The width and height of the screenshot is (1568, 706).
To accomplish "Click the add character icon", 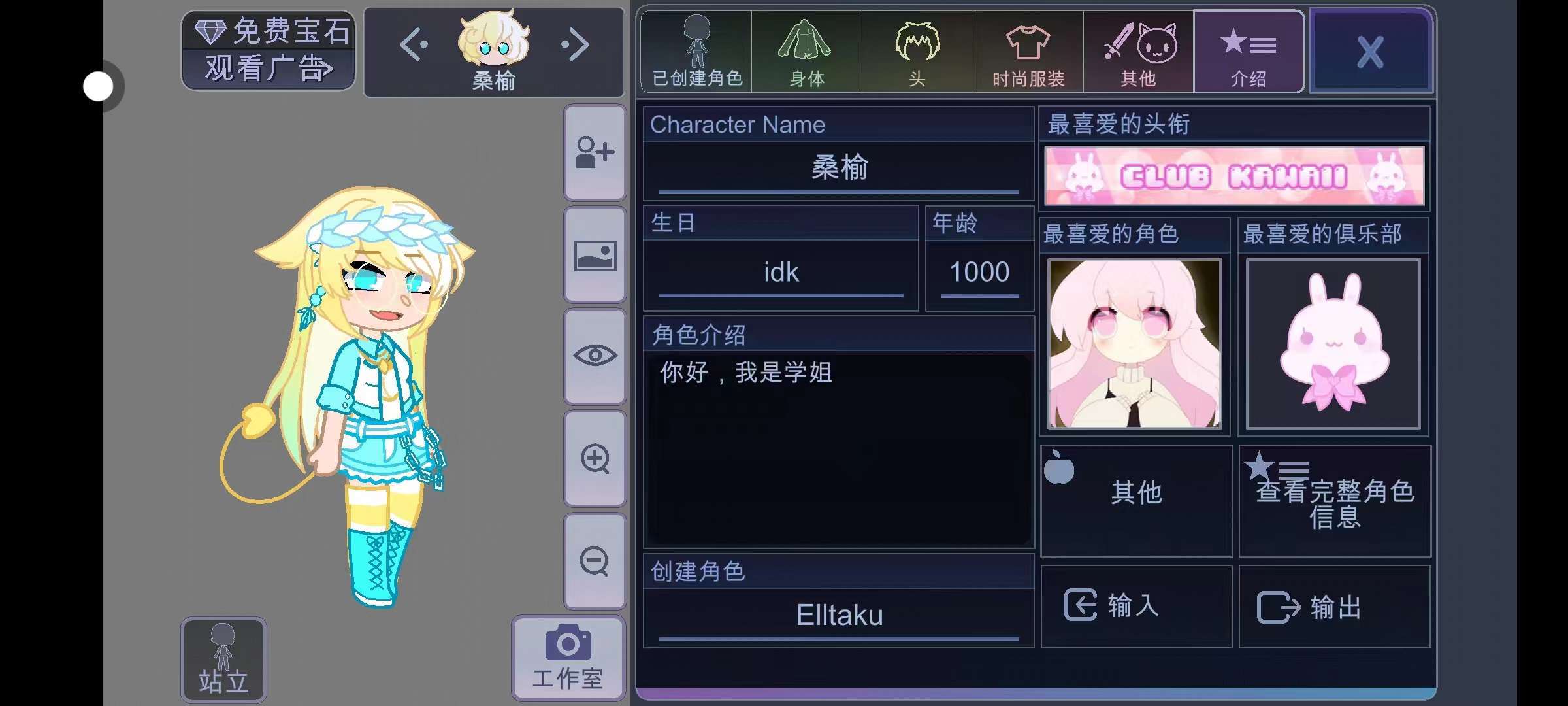I will click(595, 152).
